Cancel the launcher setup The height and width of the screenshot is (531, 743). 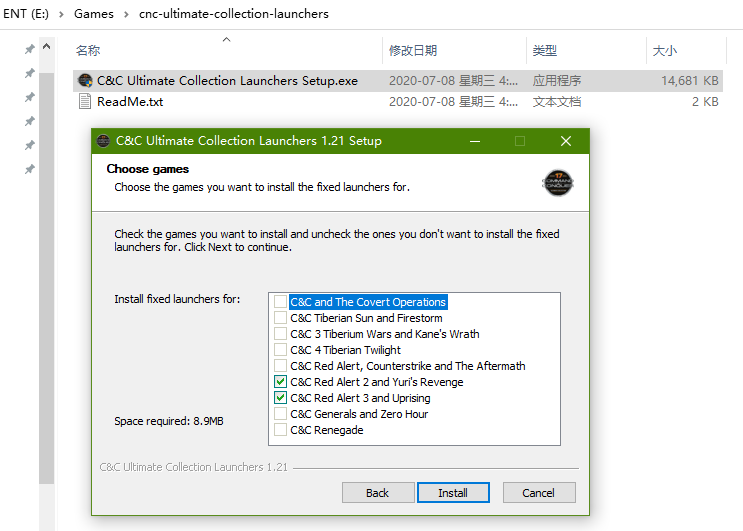(539, 493)
